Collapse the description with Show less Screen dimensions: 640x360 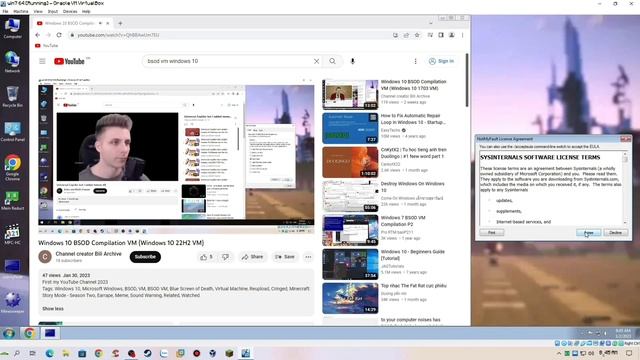coord(53,309)
